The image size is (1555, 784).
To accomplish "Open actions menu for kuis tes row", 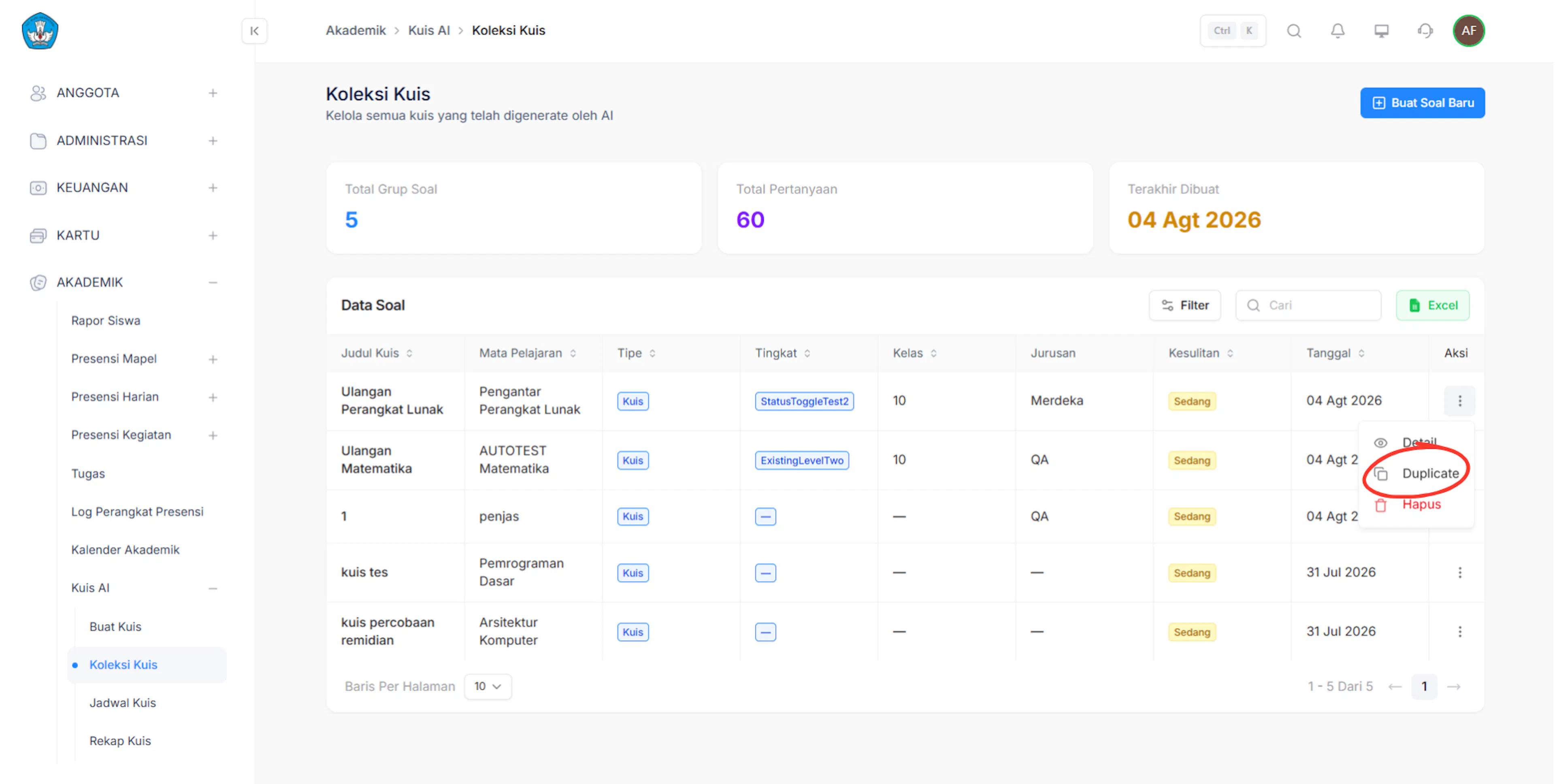I will click(1459, 572).
